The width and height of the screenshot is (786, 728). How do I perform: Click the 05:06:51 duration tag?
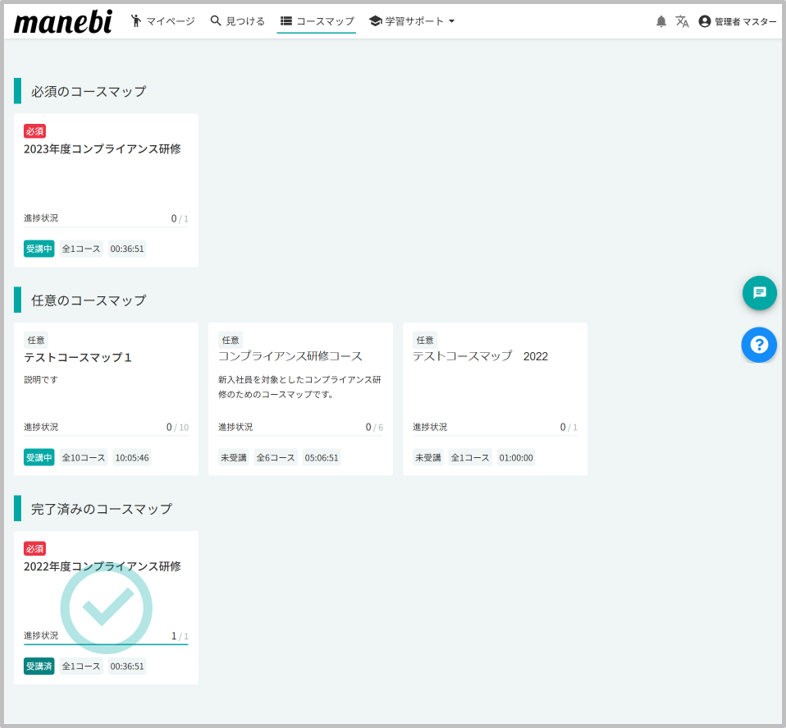[321, 457]
